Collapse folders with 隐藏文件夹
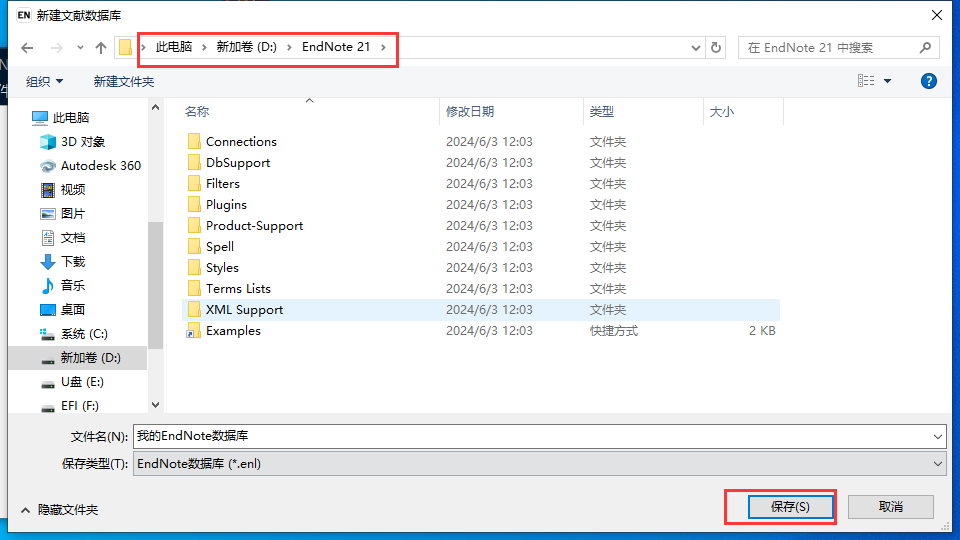This screenshot has height=540, width=960. (59, 509)
